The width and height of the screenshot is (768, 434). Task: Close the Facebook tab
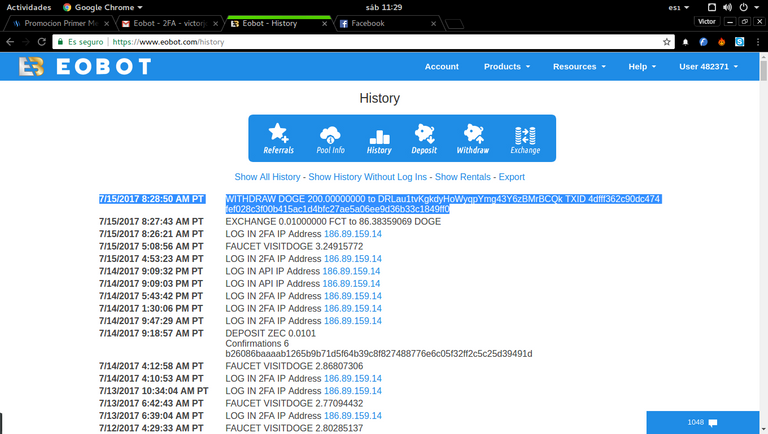433,24
